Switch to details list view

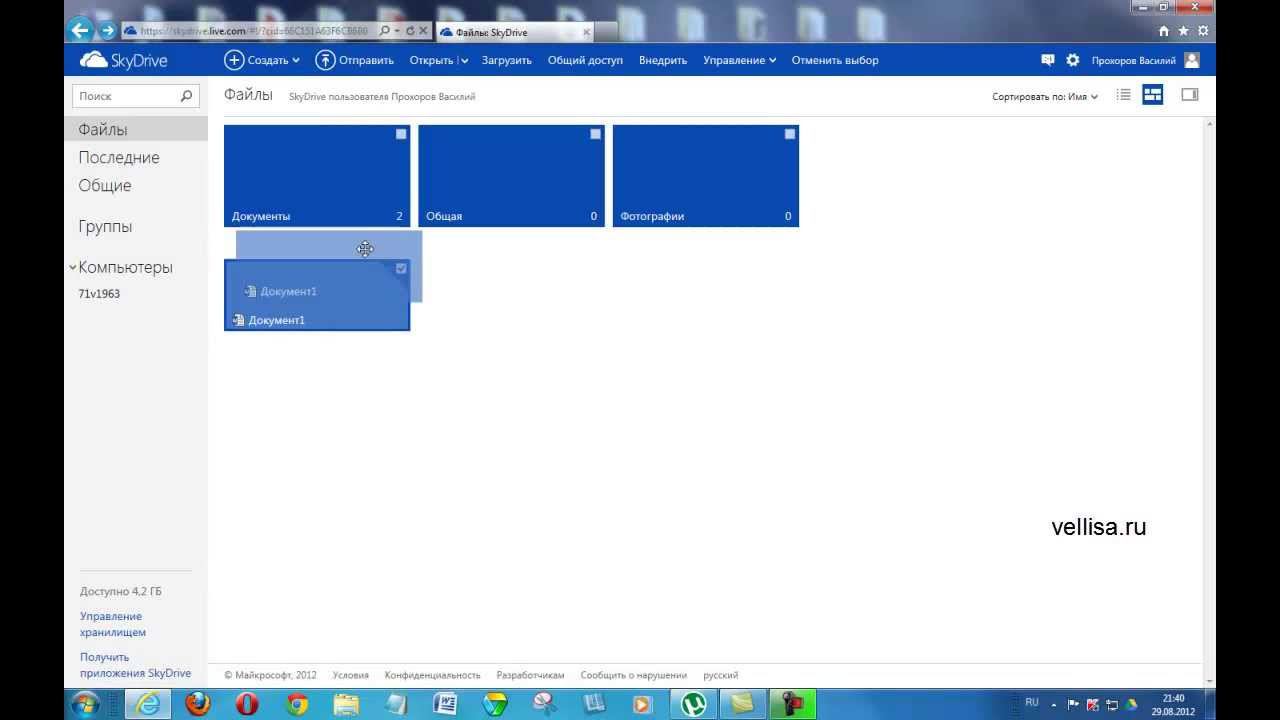click(x=1124, y=95)
